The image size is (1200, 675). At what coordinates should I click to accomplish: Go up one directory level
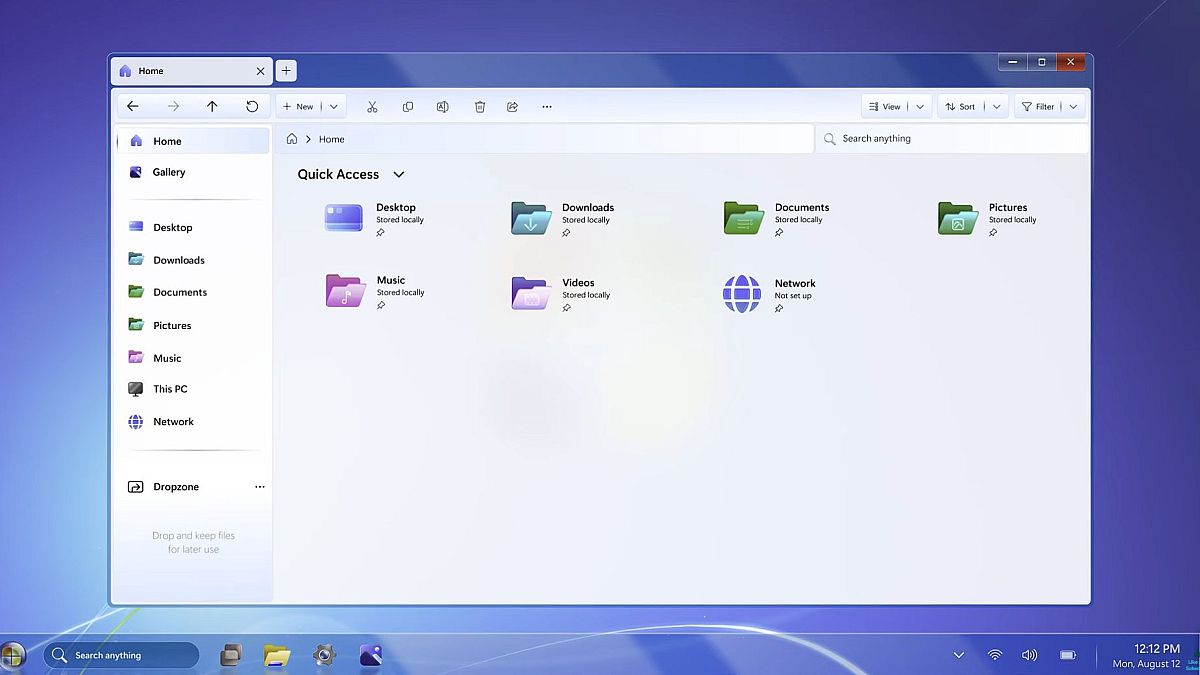212,106
